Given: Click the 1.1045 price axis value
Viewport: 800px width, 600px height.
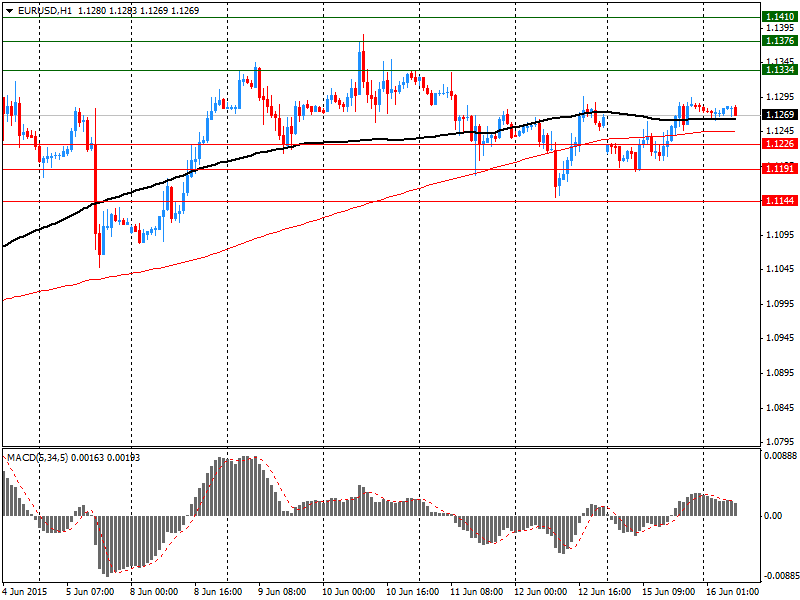Looking at the screenshot, I should click(x=781, y=269).
